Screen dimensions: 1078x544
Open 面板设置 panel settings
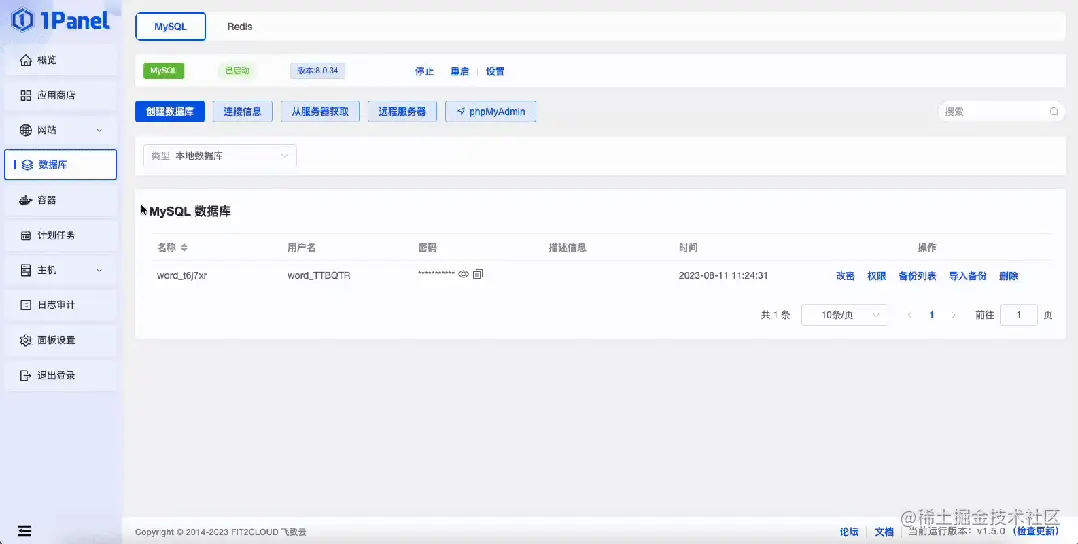coord(60,340)
